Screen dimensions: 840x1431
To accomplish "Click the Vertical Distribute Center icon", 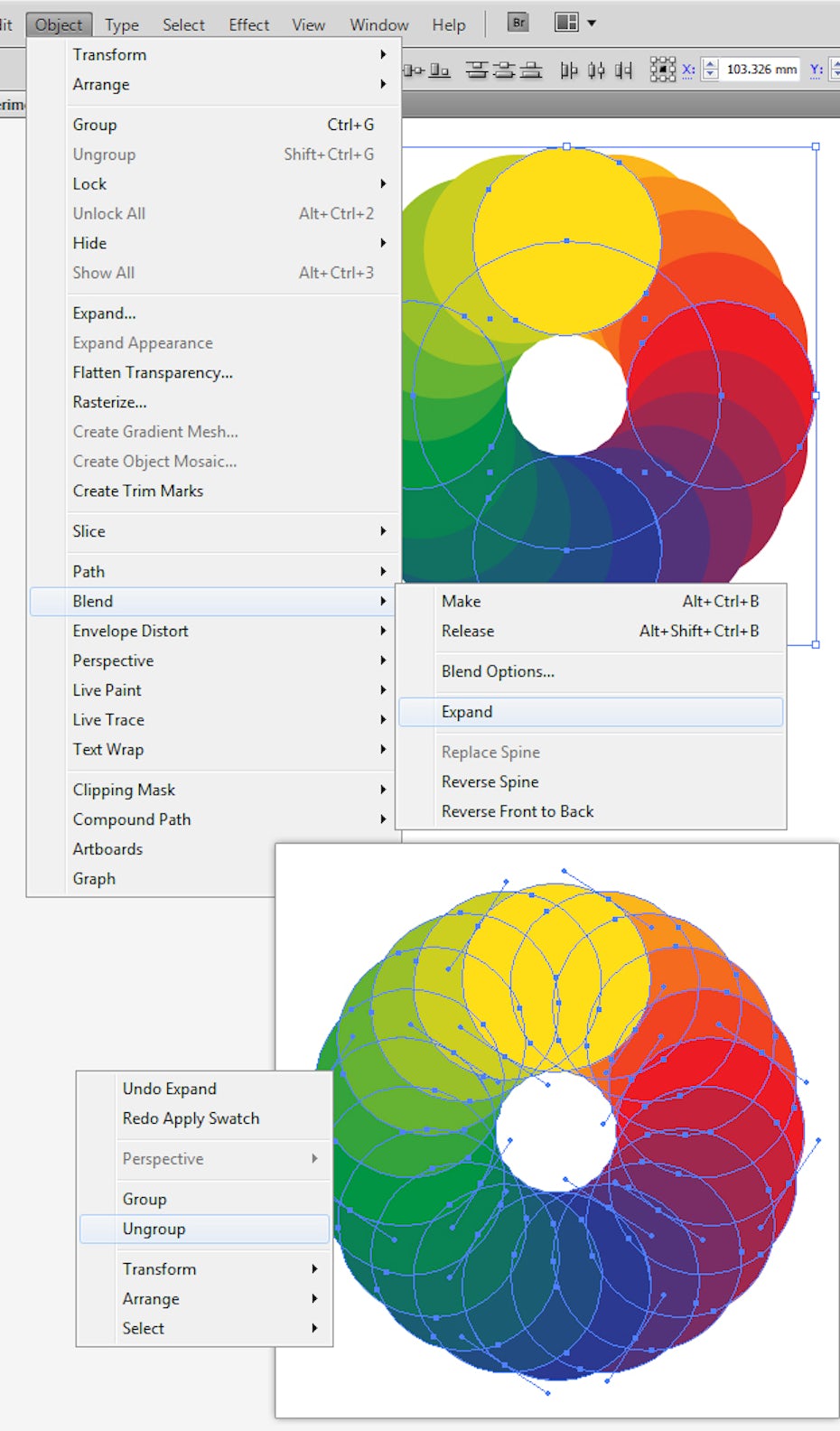I will click(505, 70).
